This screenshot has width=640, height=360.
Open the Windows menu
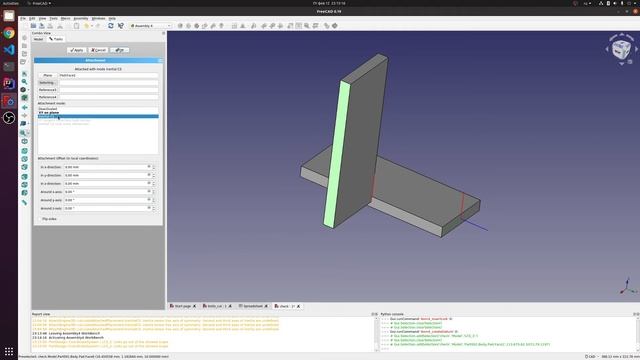pos(98,18)
